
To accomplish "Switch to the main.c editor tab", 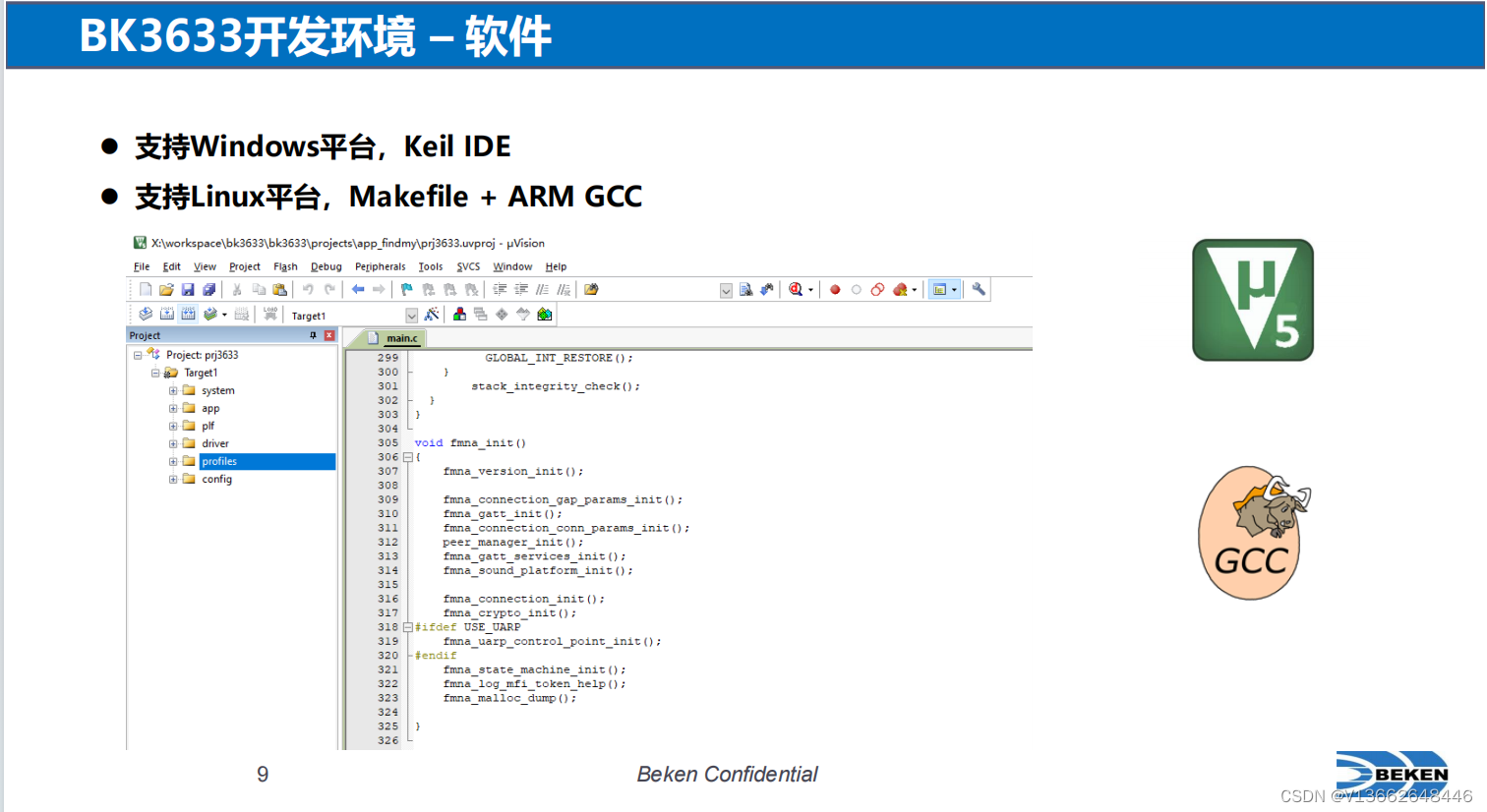I will coord(400,337).
